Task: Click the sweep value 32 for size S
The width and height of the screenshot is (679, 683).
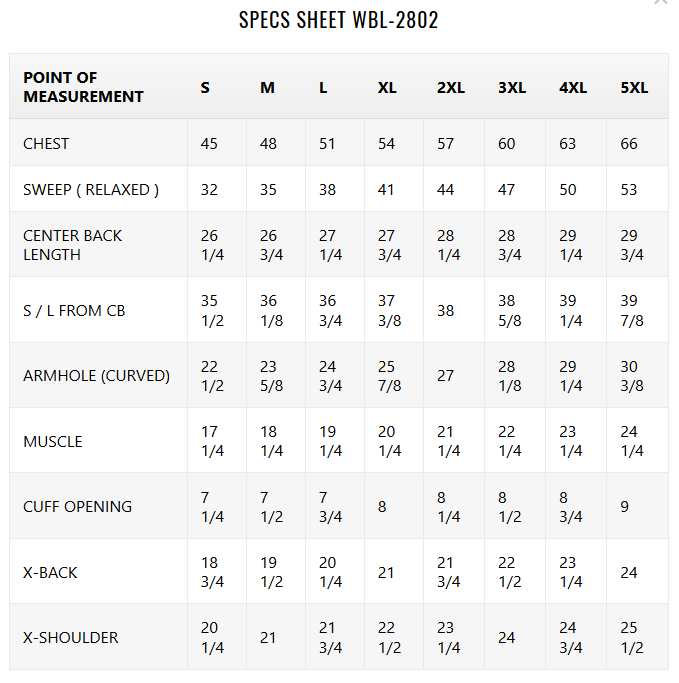Action: [x=209, y=189]
